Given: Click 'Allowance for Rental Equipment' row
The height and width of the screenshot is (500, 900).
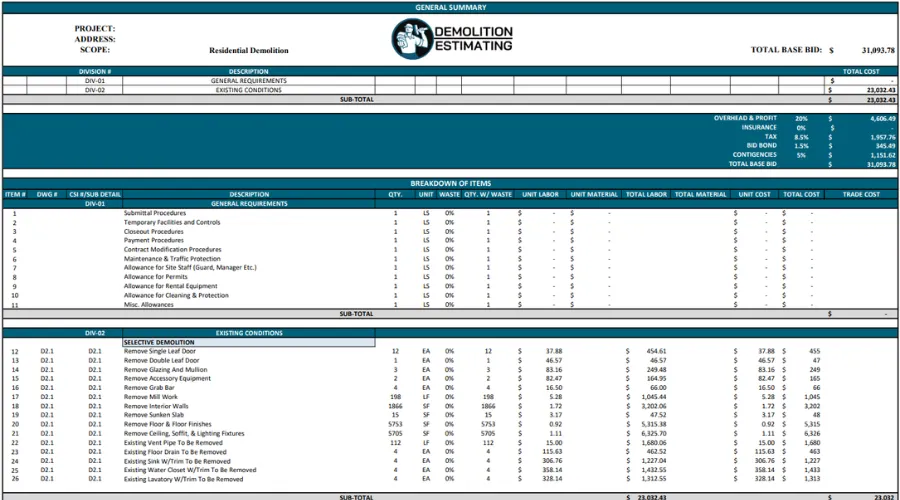Looking at the screenshot, I should (x=170, y=286).
